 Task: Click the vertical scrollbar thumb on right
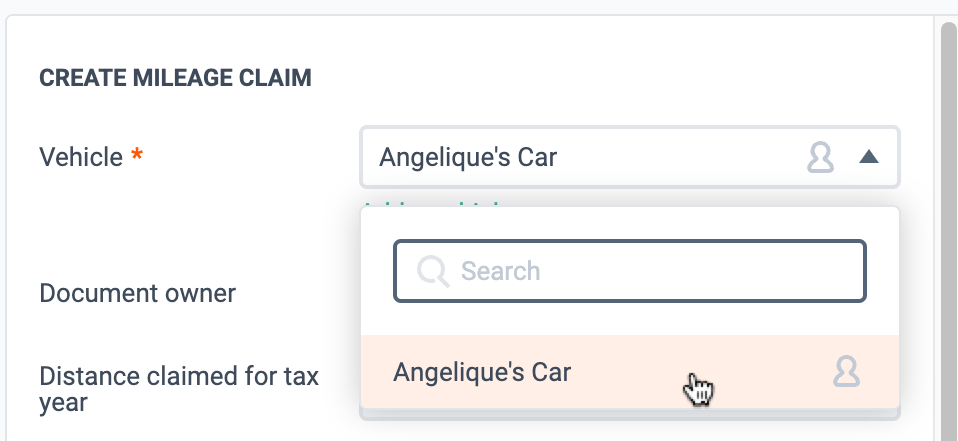(949, 232)
